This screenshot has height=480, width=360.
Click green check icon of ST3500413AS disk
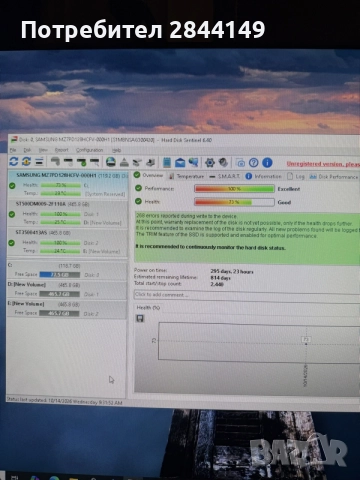12,243
